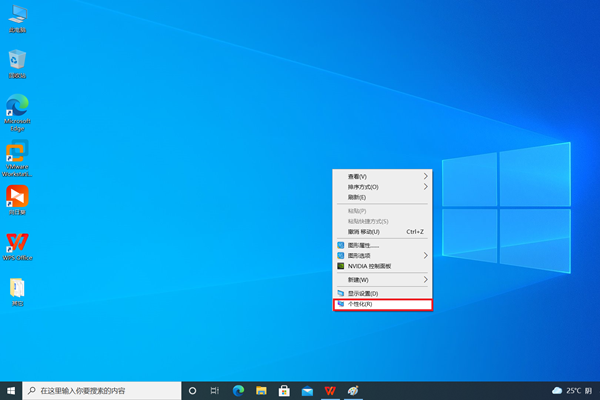Open the Windows Start menu
The width and height of the screenshot is (600, 400).
(11, 391)
